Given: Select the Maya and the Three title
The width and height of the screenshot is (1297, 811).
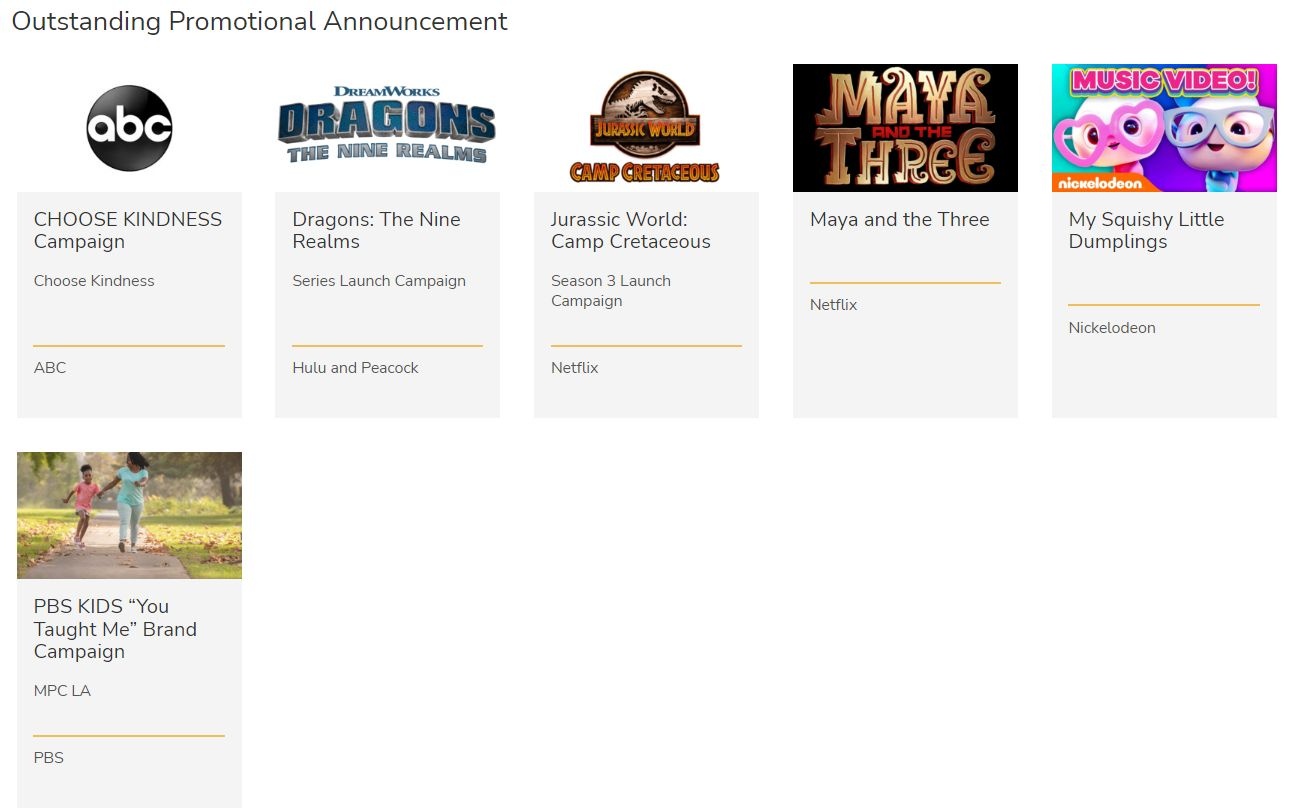Looking at the screenshot, I should (899, 220).
